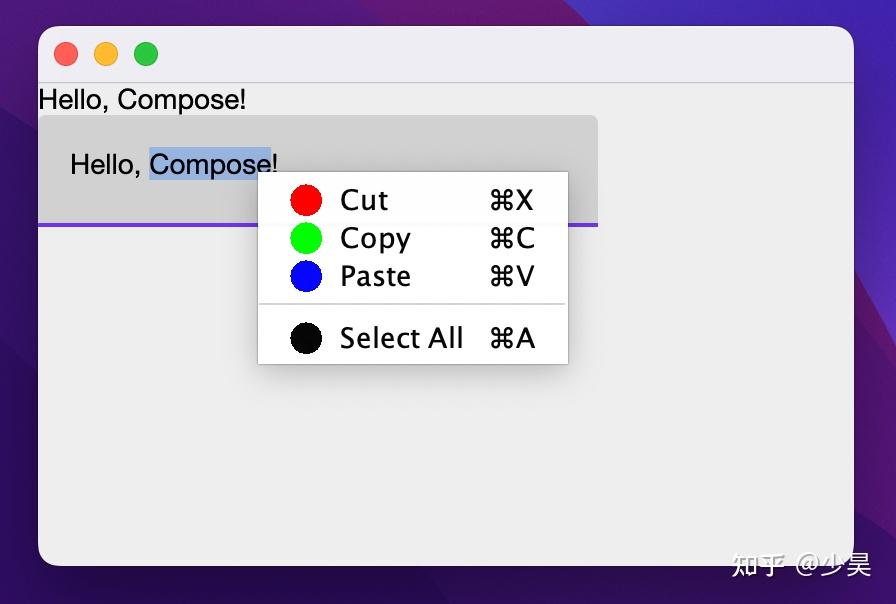Viewport: 896px width, 604px height.
Task: Click the blue circle icon beside Paste
Action: pyautogui.click(x=306, y=276)
